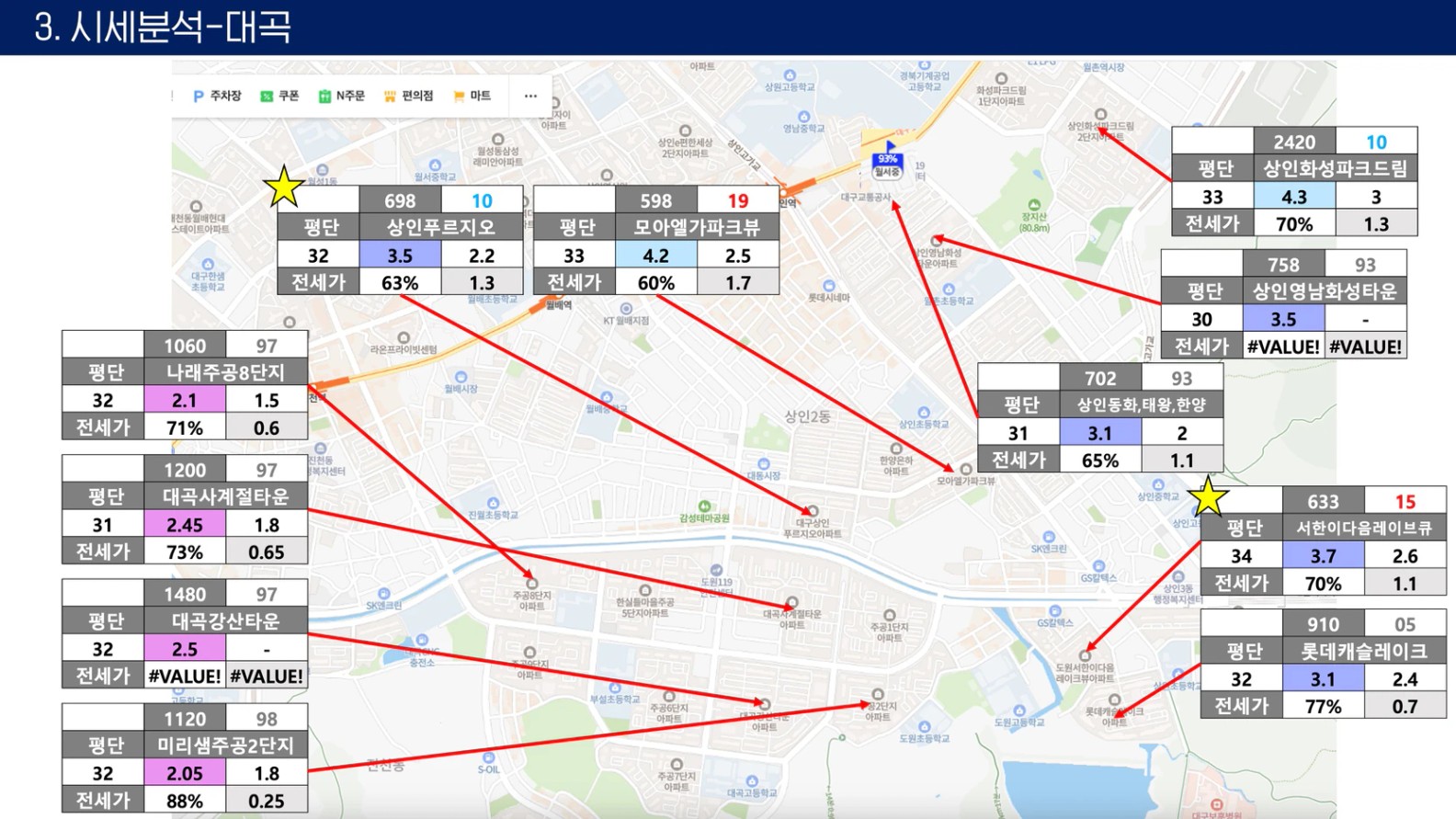This screenshot has height=819, width=1456.
Task: Click the 한실들마을주공 5단지아파트 marker
Action: pos(645,601)
